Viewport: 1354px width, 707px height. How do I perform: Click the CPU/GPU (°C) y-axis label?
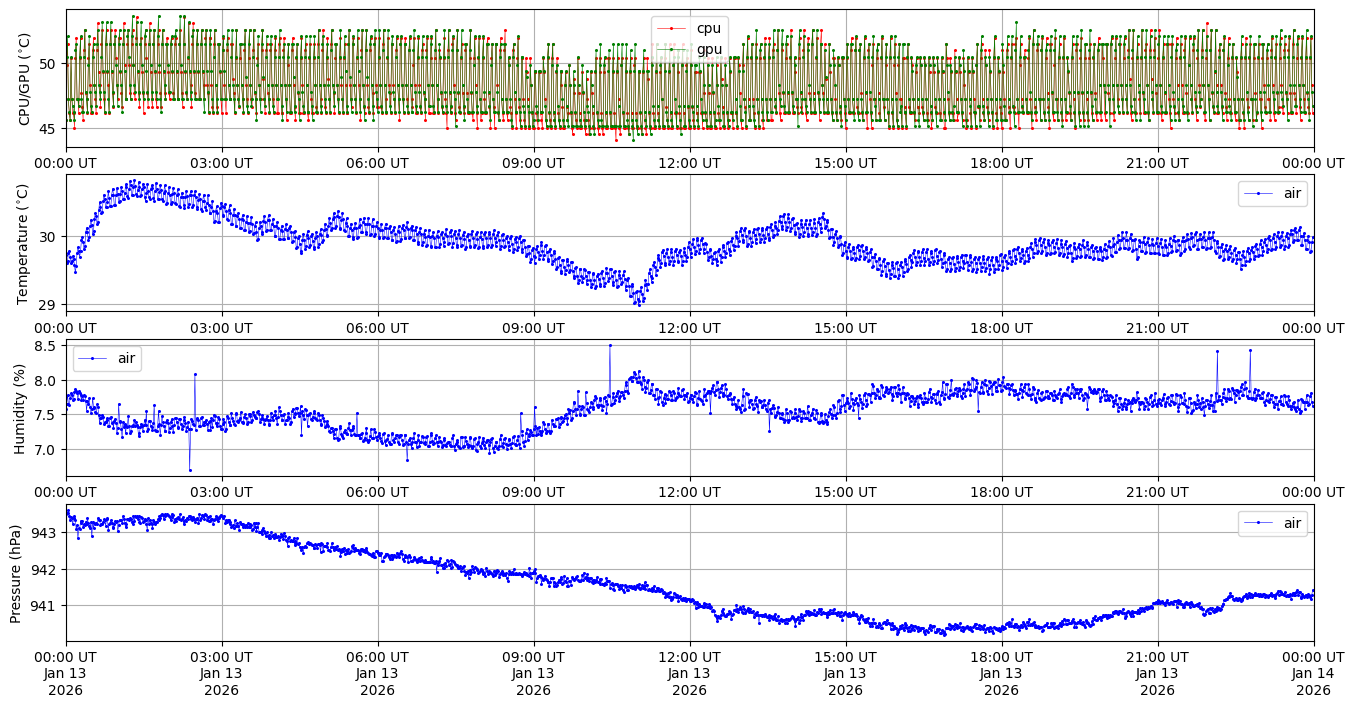coord(25,79)
